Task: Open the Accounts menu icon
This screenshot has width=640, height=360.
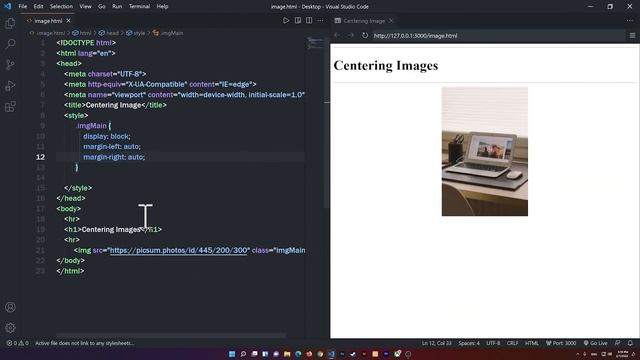Action: click(10, 307)
